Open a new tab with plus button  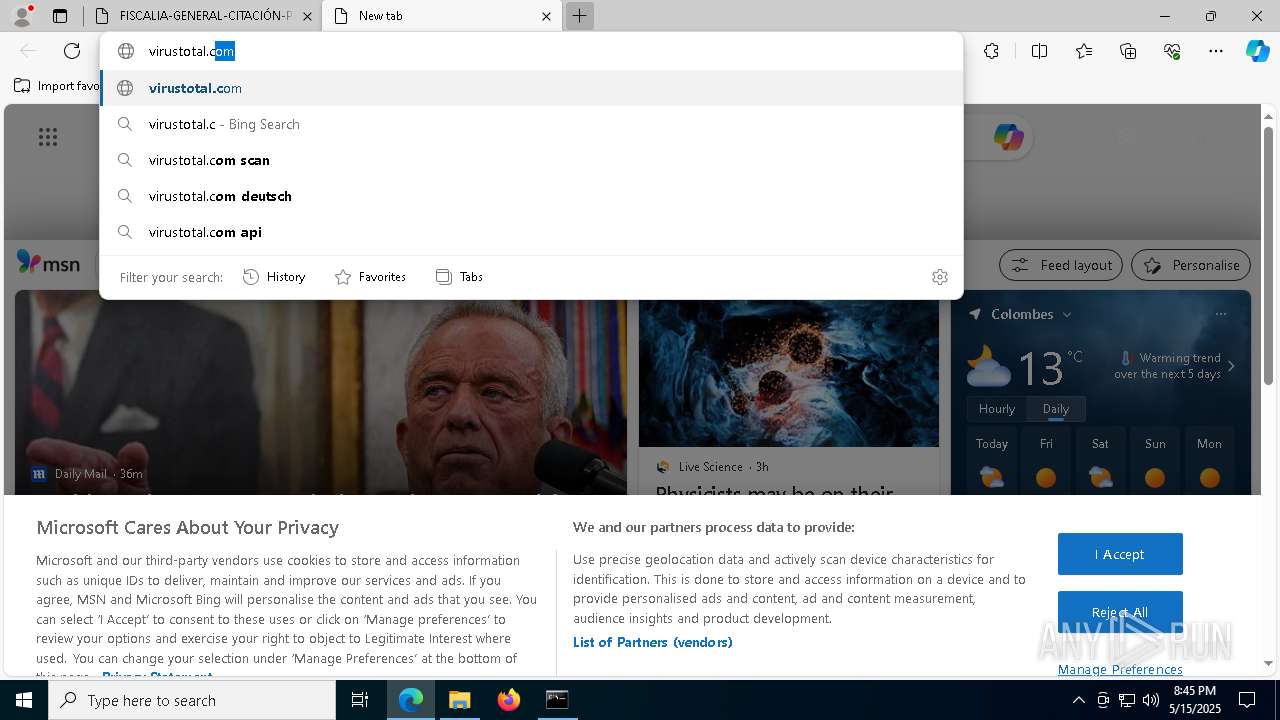click(579, 16)
